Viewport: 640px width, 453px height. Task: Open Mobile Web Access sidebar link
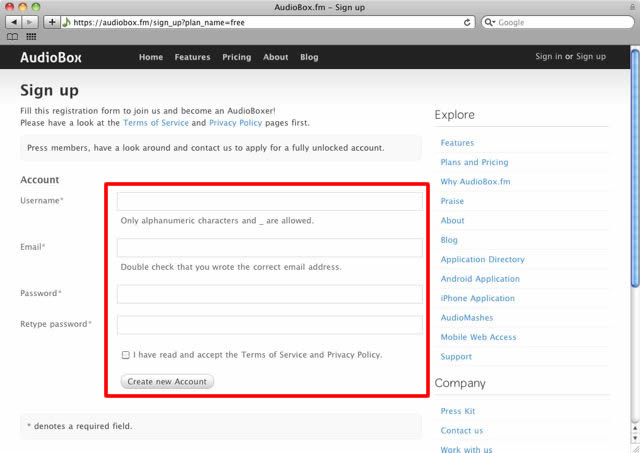478,337
